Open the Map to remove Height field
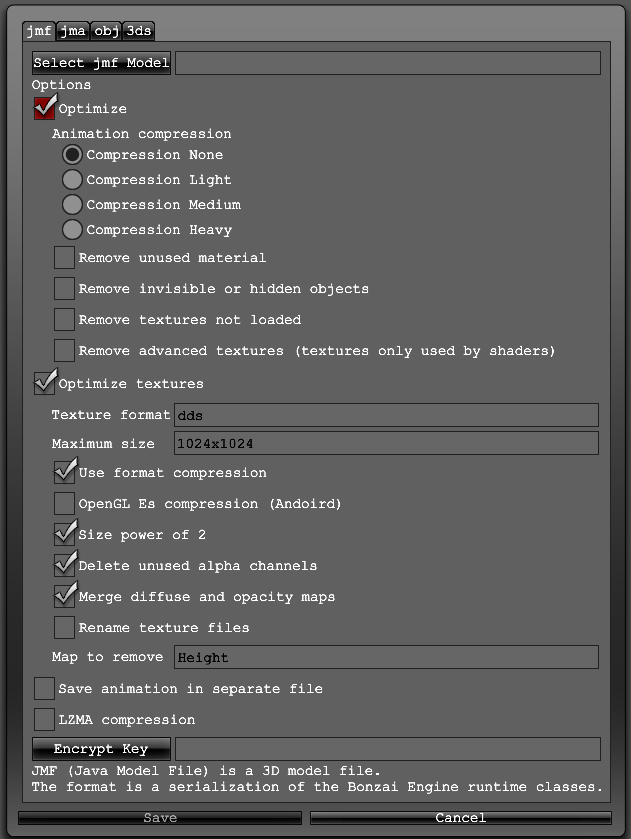The height and width of the screenshot is (839, 631). tap(386, 657)
